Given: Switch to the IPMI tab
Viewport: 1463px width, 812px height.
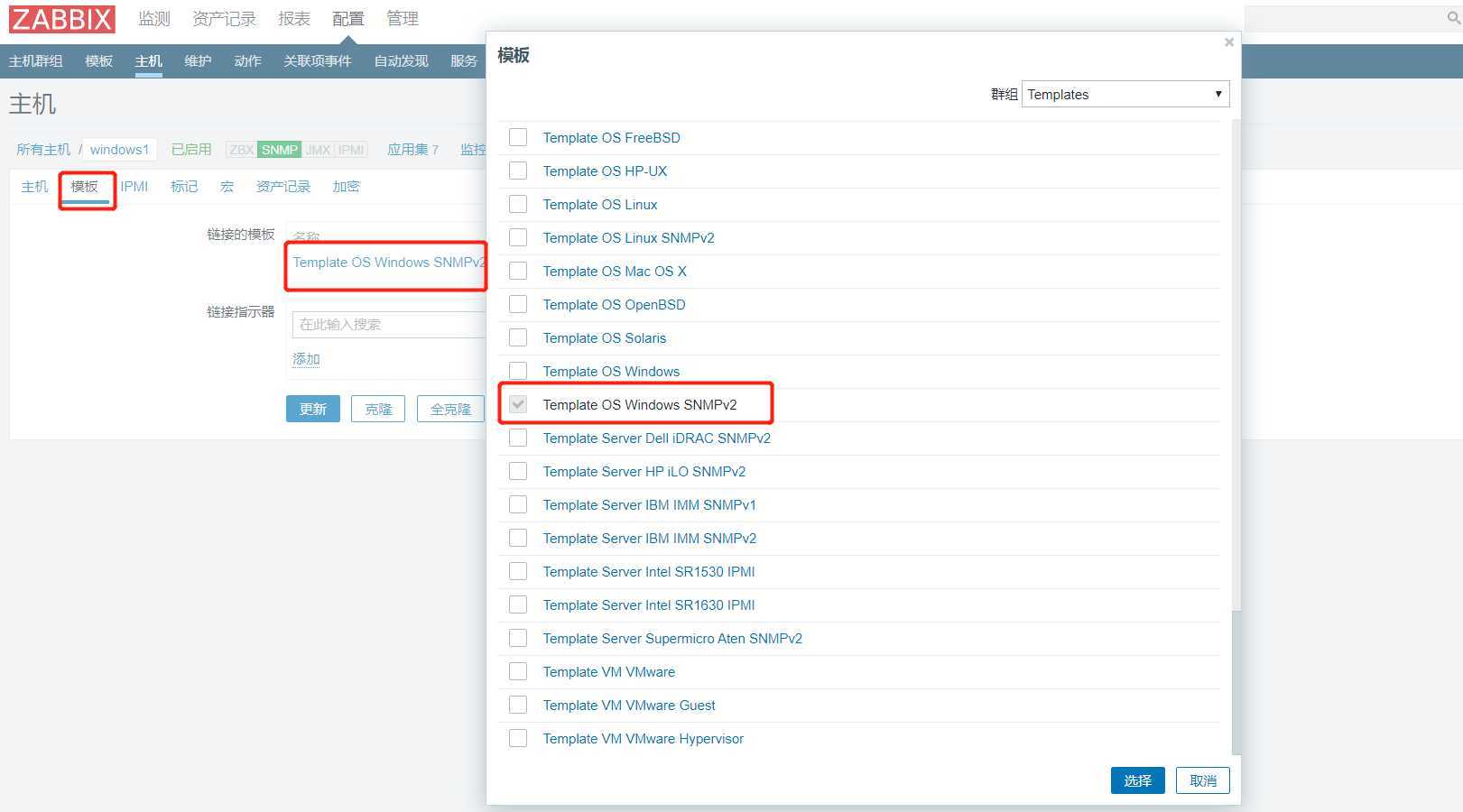Looking at the screenshot, I should click(134, 186).
